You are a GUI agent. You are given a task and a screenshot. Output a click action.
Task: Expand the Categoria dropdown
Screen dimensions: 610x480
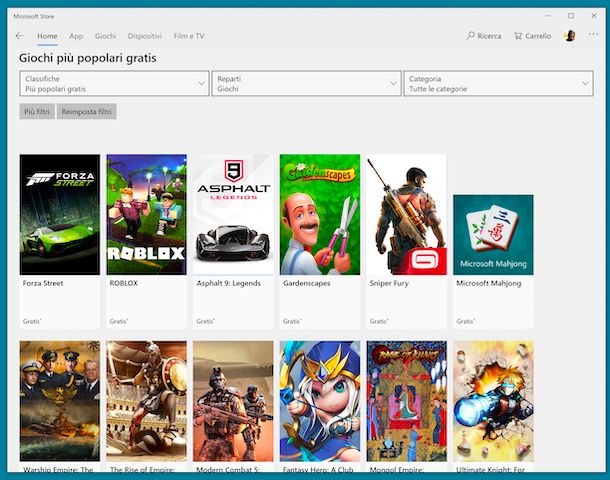pyautogui.click(x=499, y=83)
